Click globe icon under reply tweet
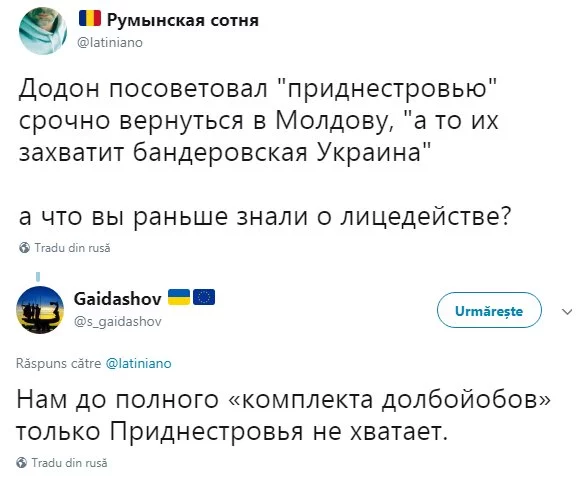 pos(22,462)
